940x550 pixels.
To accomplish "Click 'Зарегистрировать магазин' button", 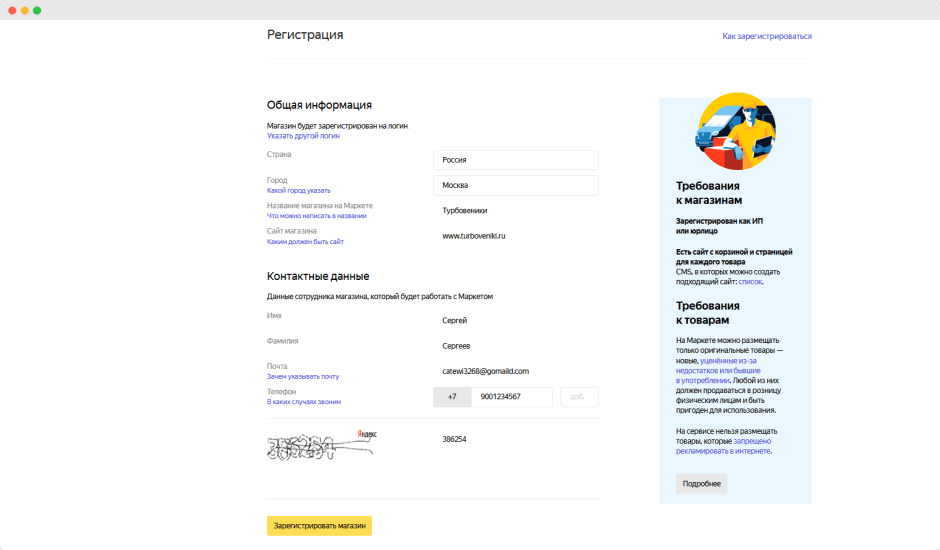I will tap(320, 526).
